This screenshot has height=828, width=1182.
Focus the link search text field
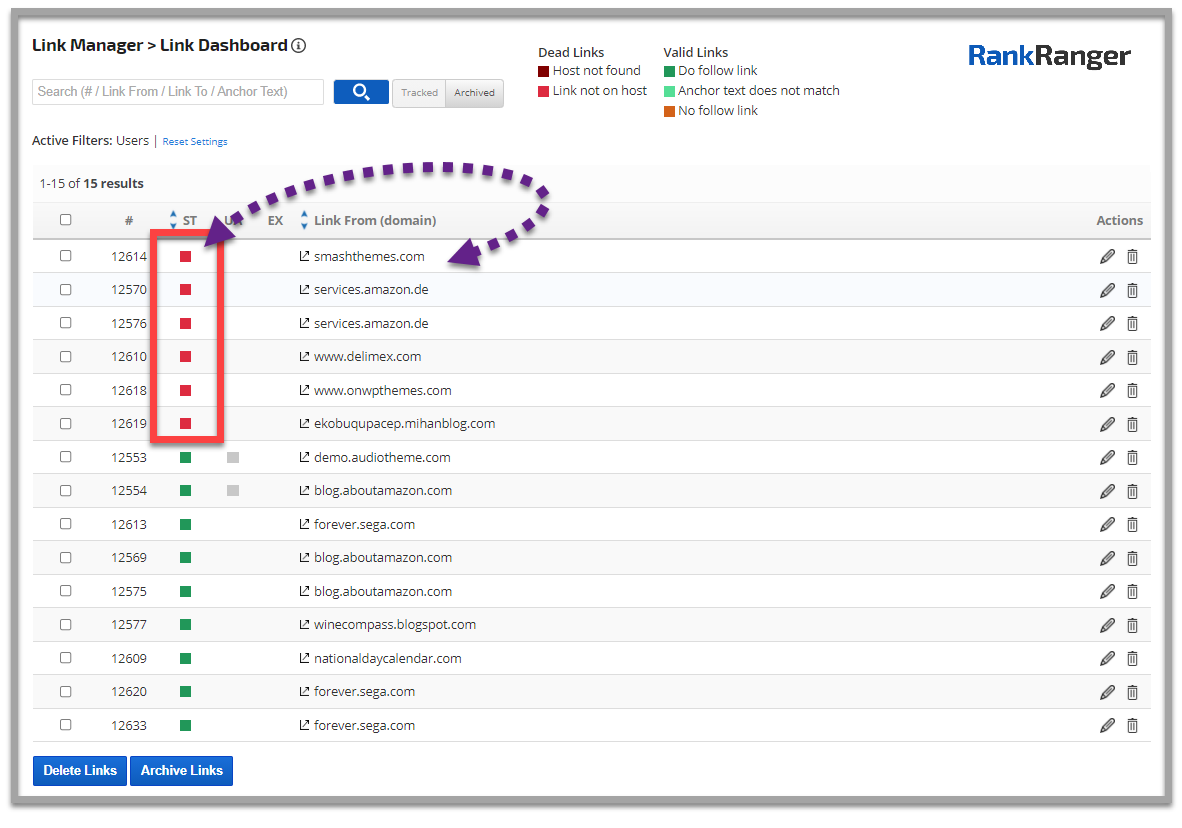(178, 92)
